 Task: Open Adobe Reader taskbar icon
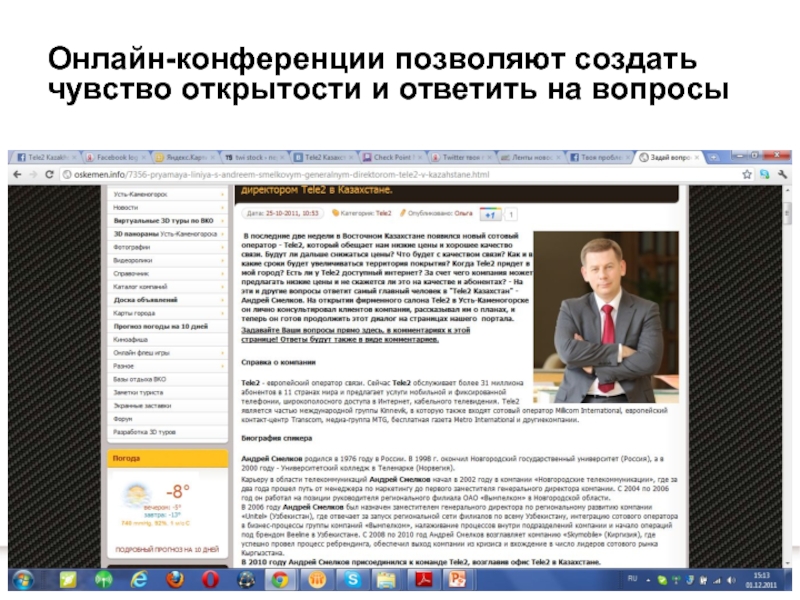tap(424, 580)
